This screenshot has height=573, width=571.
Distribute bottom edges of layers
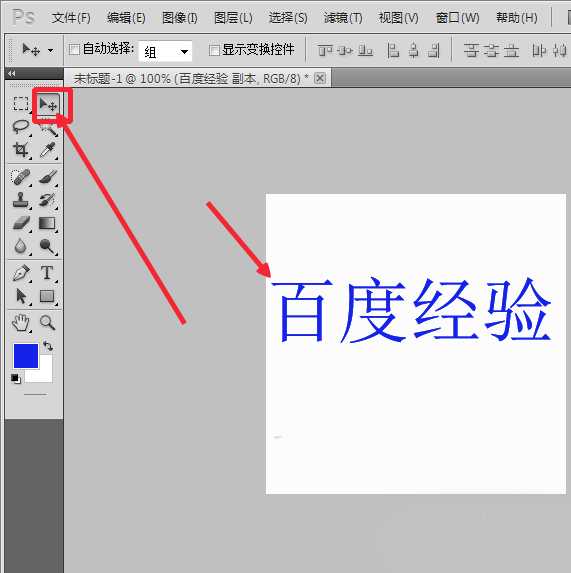pyautogui.click(x=511, y=50)
